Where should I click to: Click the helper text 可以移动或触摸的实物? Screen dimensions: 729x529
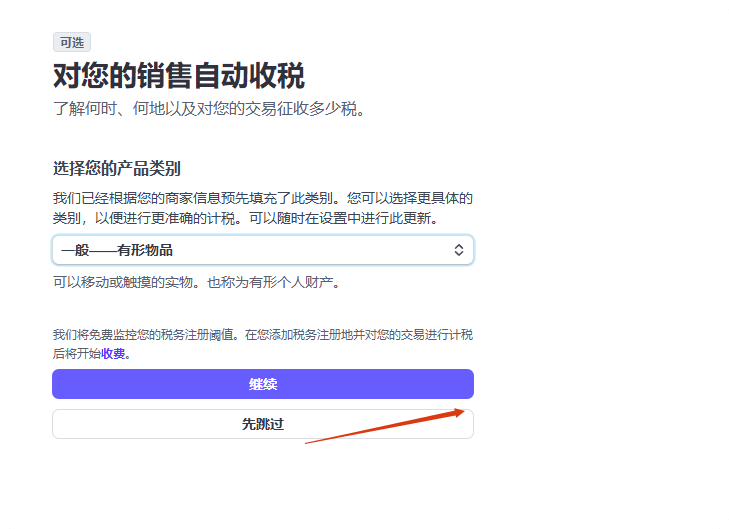125,283
